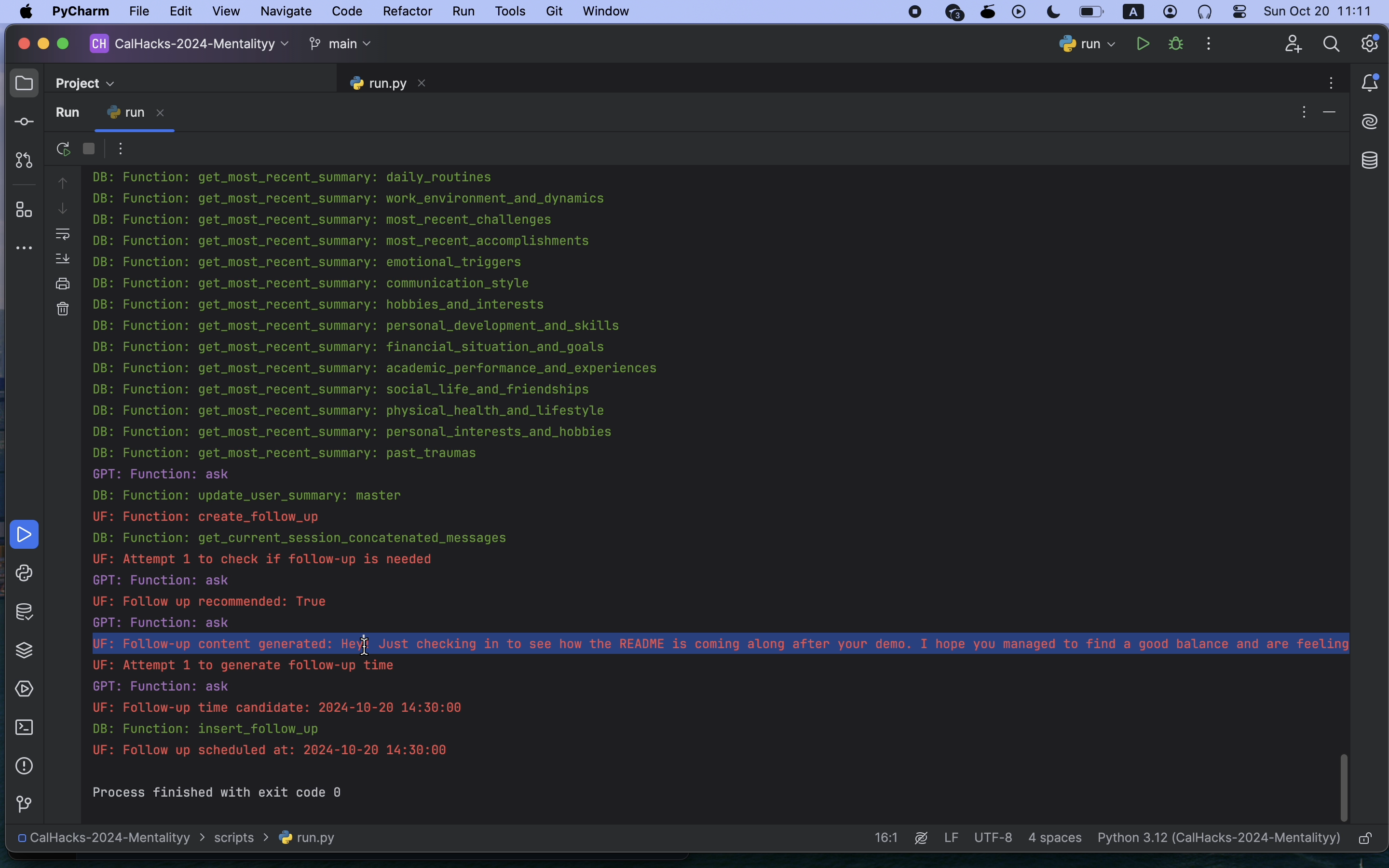Click the console vertical scrollbar thumb
Viewport: 1389px width, 868px height.
click(1344, 787)
